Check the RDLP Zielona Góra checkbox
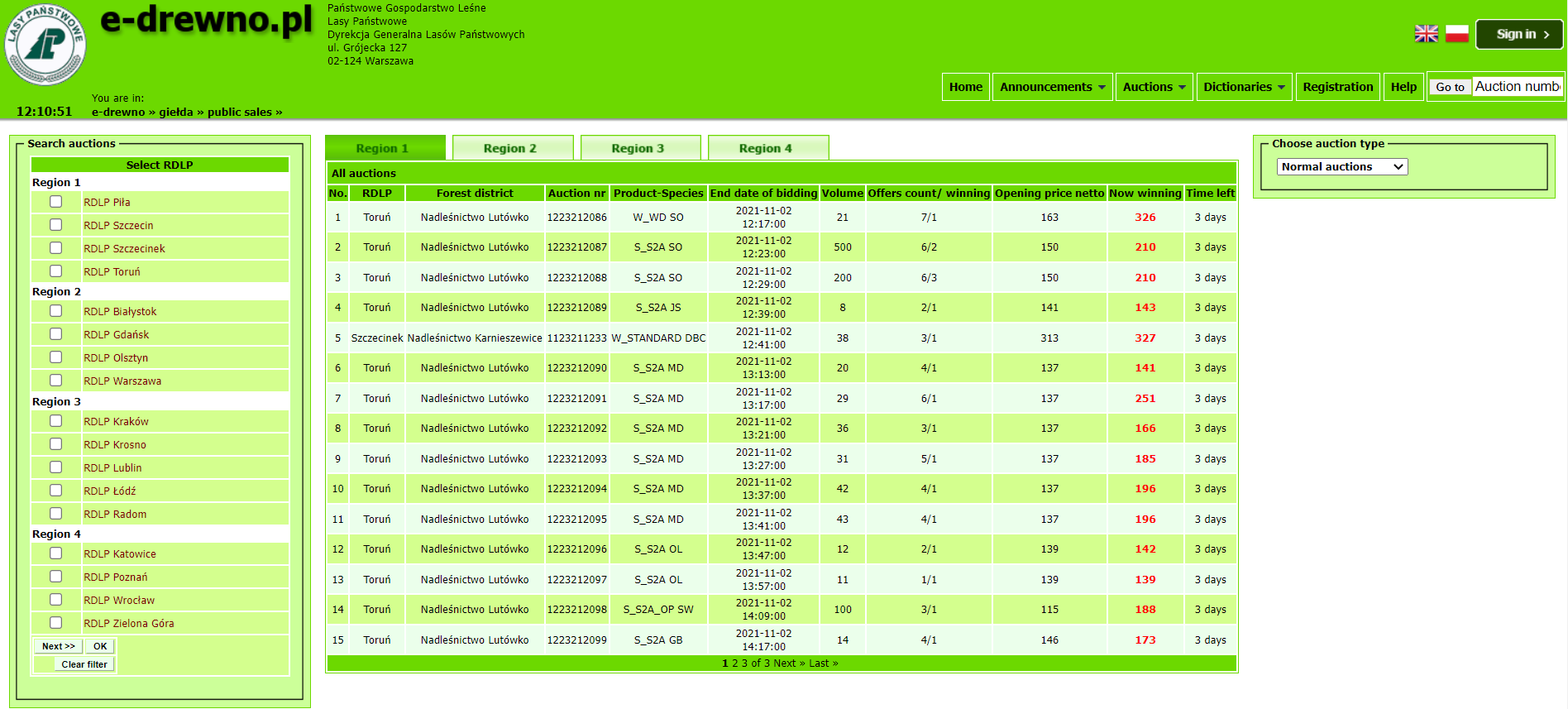Viewport: 1568px width, 709px height. pyautogui.click(x=55, y=623)
